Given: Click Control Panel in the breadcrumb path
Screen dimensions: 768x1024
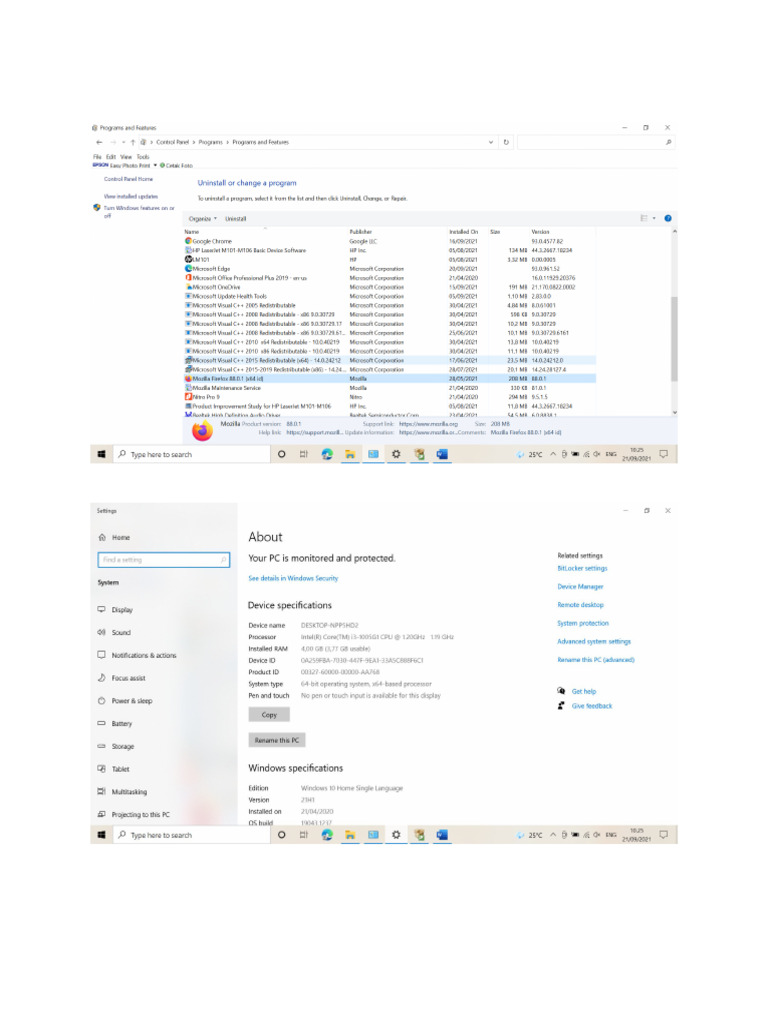Looking at the screenshot, I should (x=172, y=142).
